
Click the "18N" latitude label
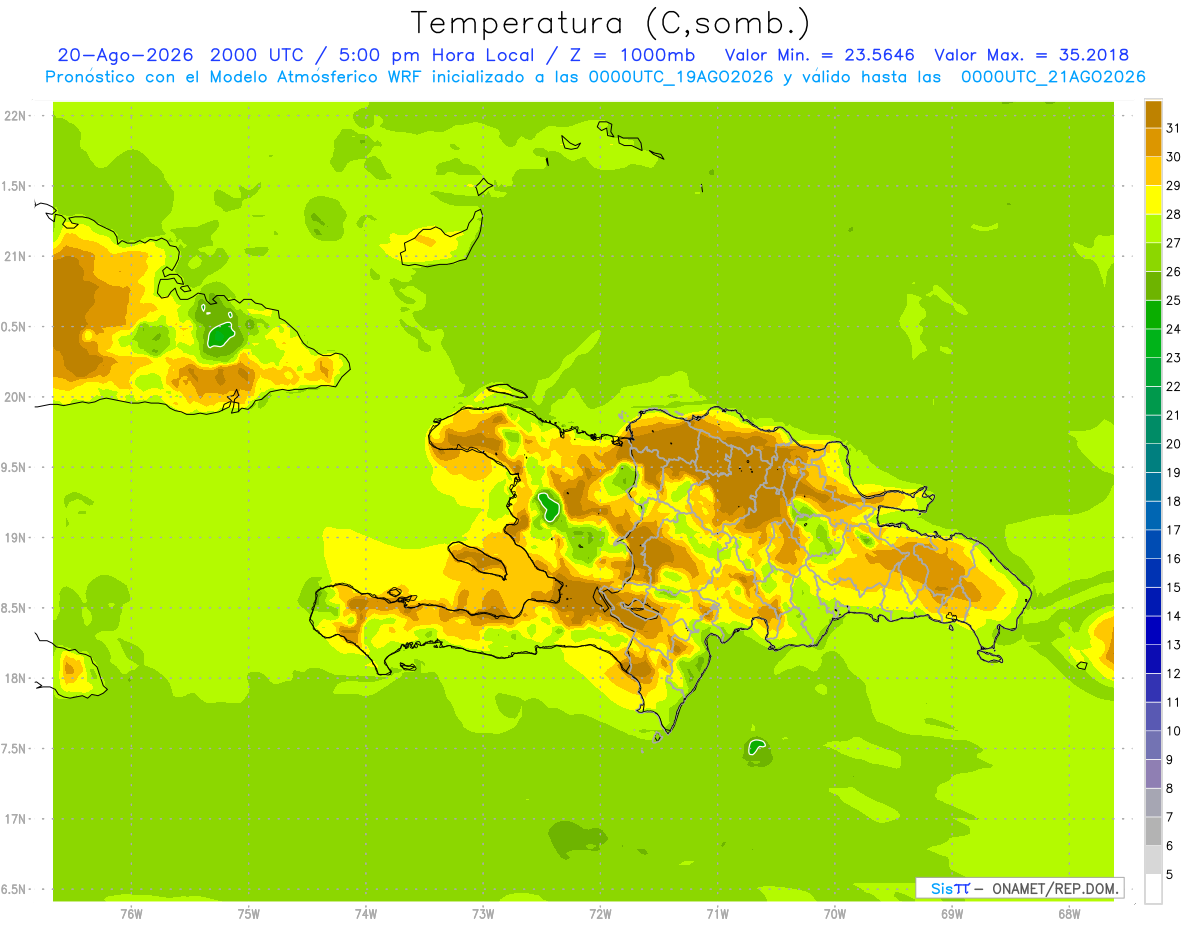tap(16, 678)
